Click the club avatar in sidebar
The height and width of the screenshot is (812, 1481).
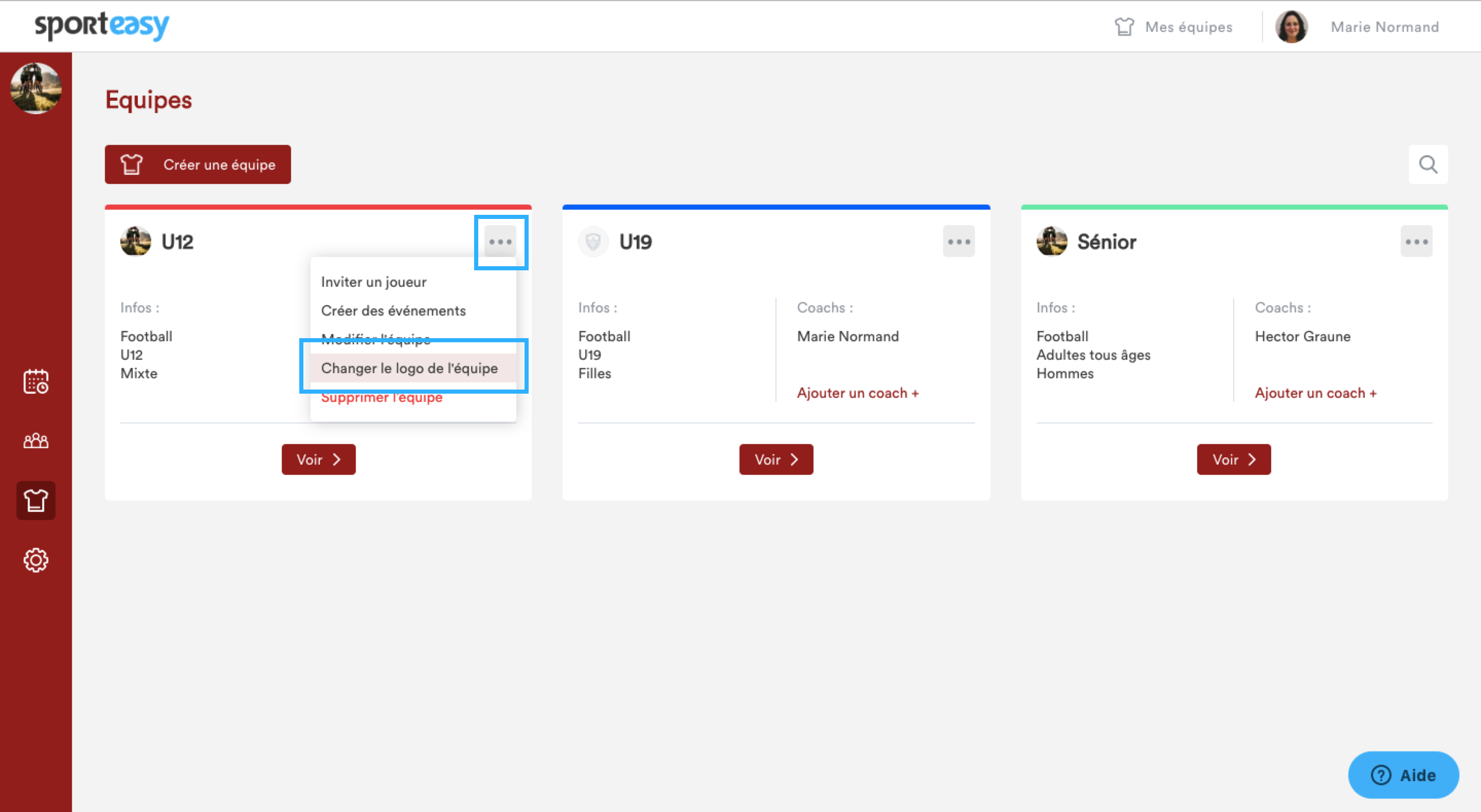(x=35, y=88)
